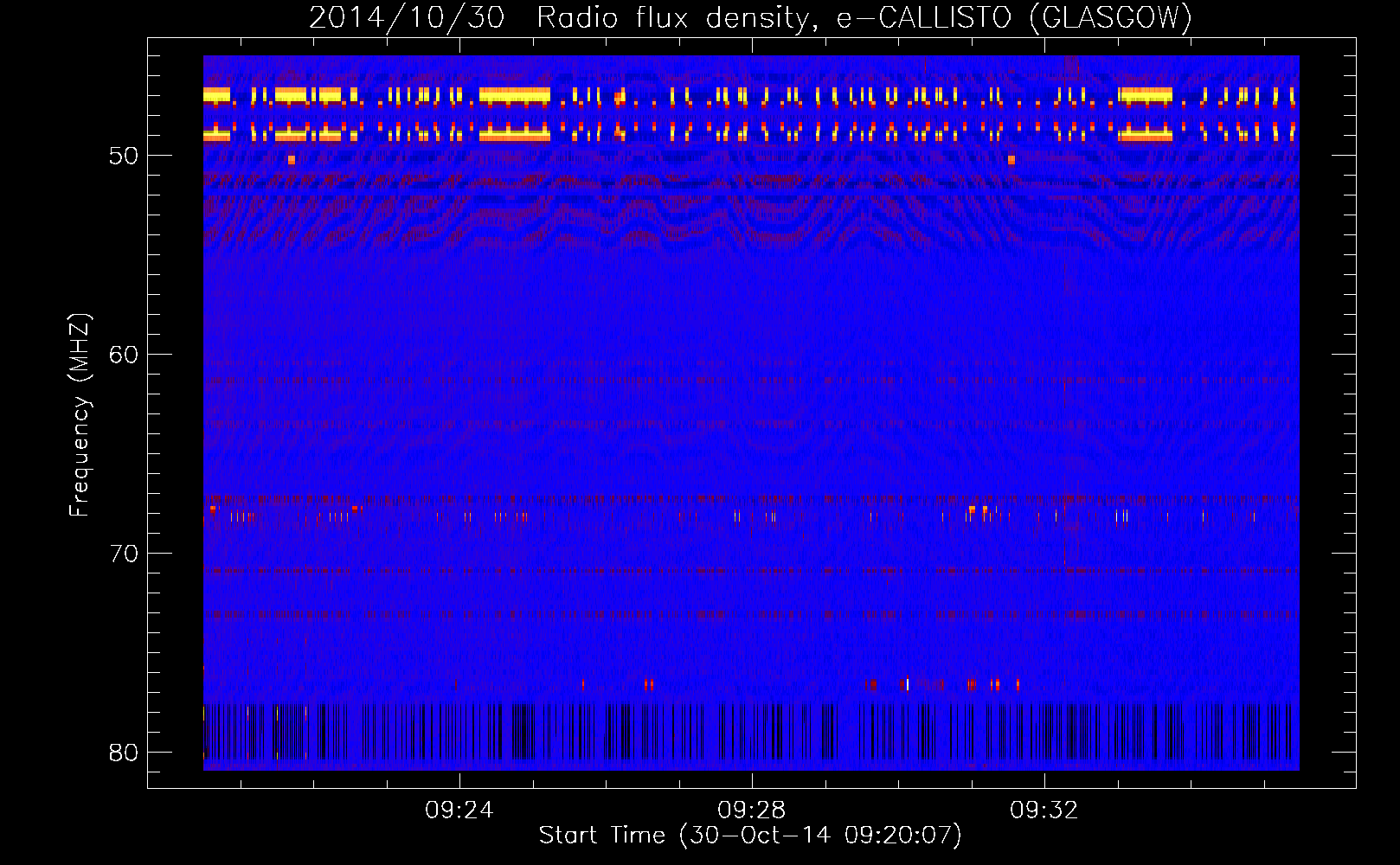Image resolution: width=1400 pixels, height=865 pixels.
Task: Click the '09:28' time axis label
Action: 752,811
